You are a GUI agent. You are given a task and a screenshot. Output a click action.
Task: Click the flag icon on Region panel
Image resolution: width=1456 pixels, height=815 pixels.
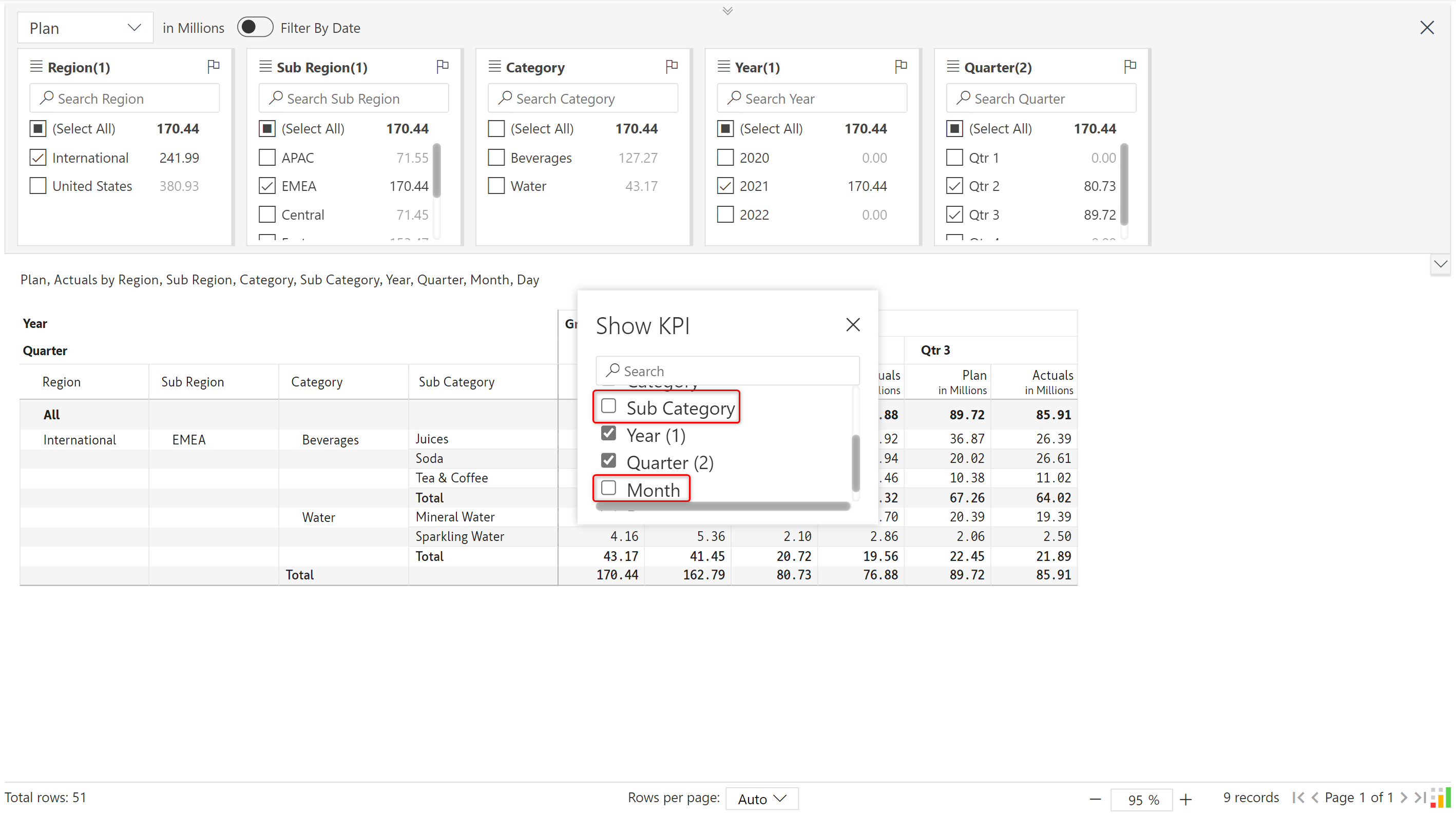pos(213,67)
